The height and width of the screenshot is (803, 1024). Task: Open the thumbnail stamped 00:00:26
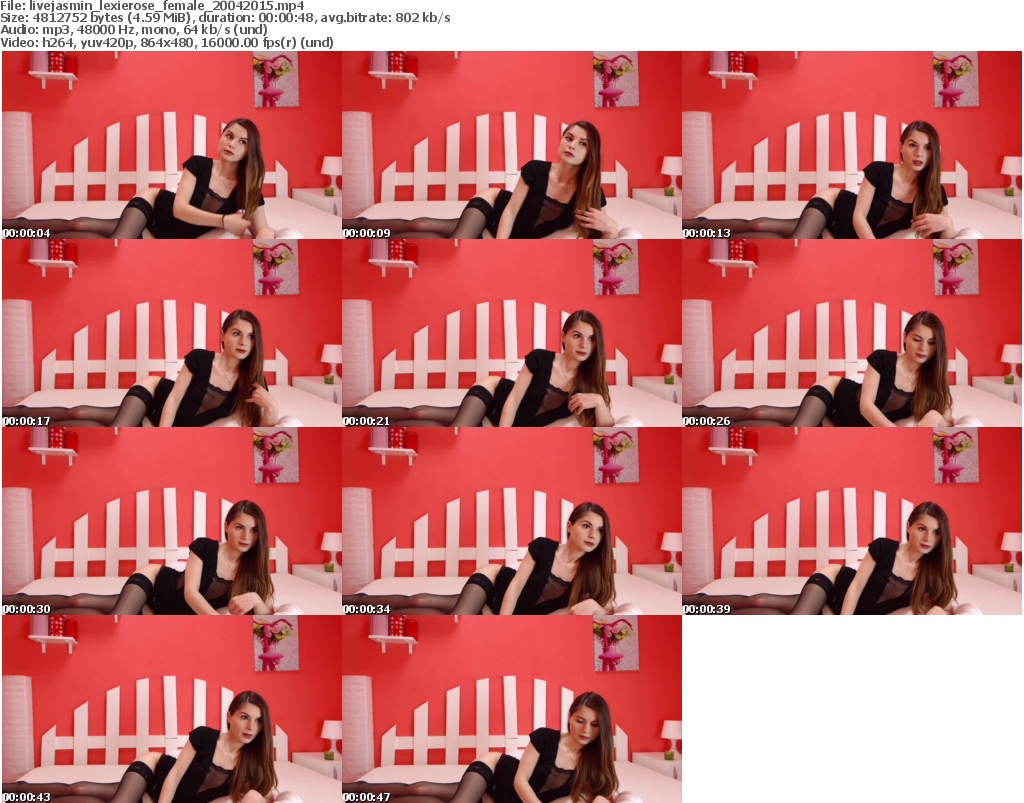852,333
